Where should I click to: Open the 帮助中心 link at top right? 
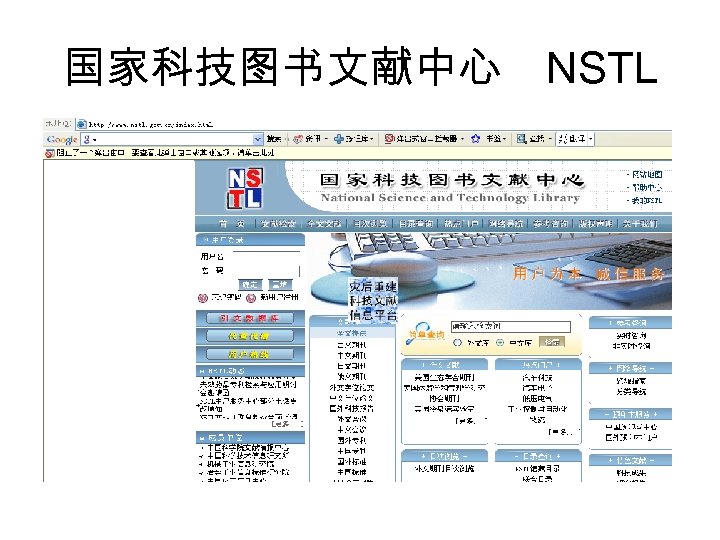647,187
